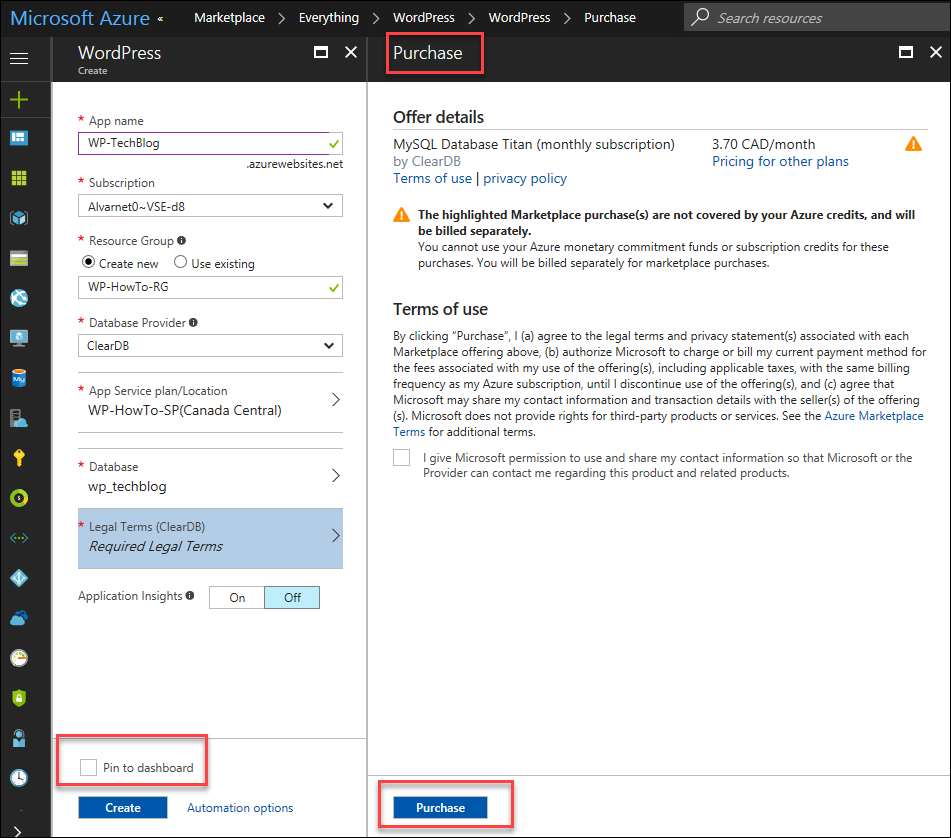Maximize the WordPress Create blade

pyautogui.click(x=321, y=53)
